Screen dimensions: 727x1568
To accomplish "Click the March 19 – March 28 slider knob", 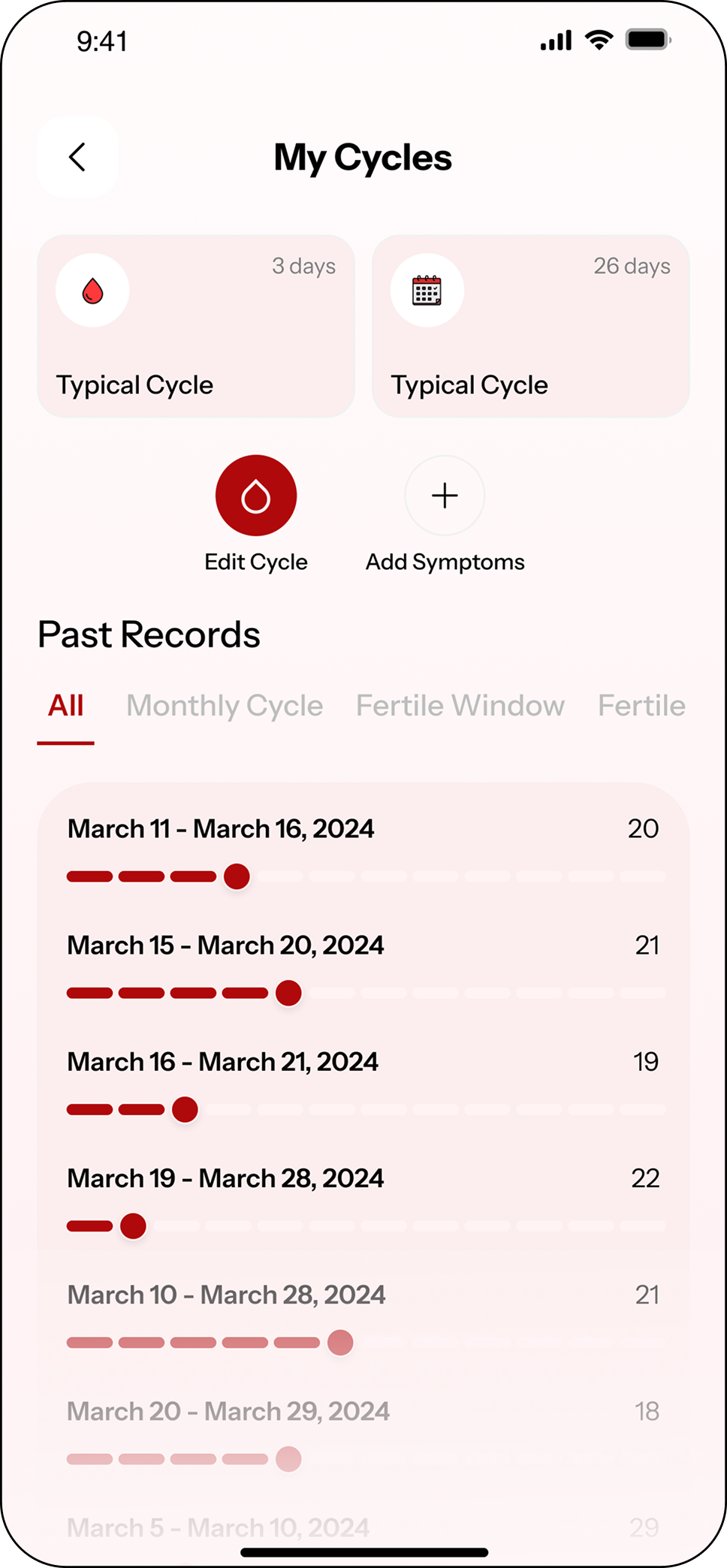I will coord(133,1226).
